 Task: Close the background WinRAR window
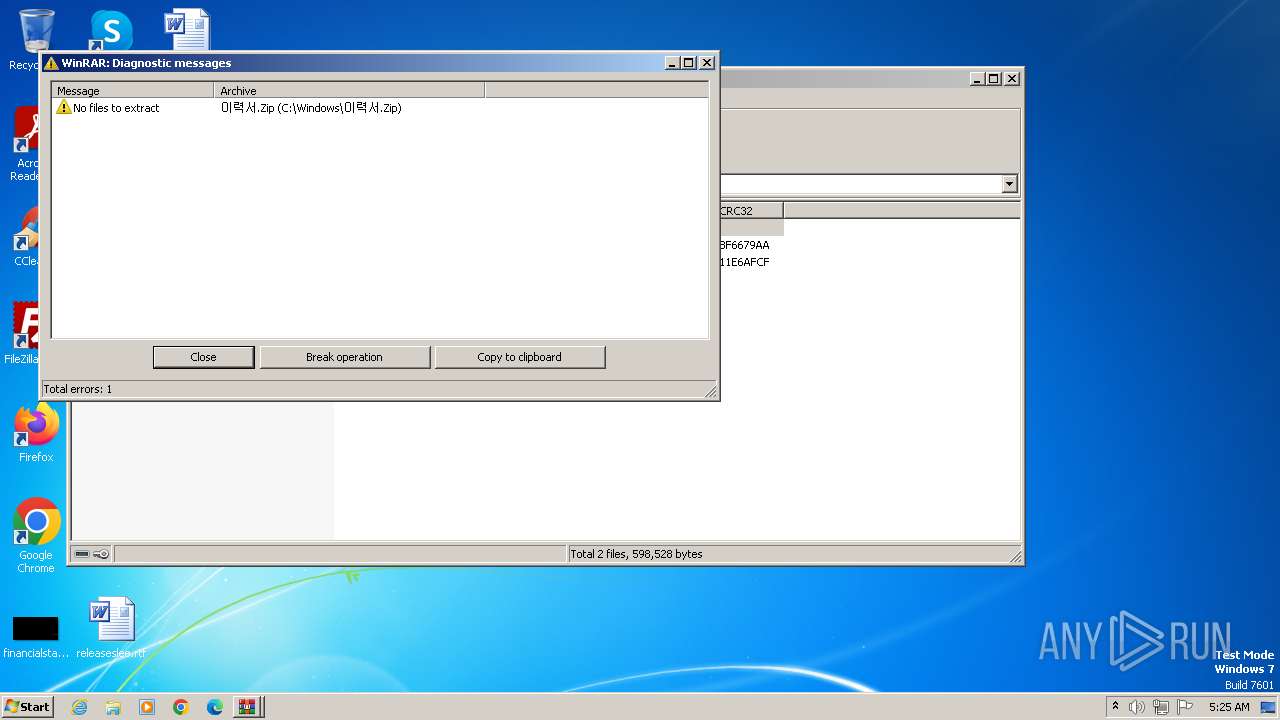[x=1012, y=79]
